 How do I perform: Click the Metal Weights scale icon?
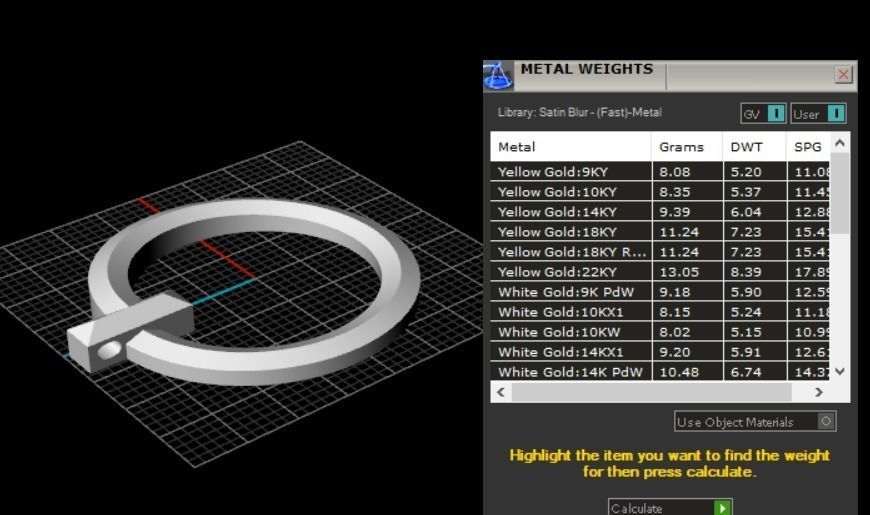pos(498,76)
